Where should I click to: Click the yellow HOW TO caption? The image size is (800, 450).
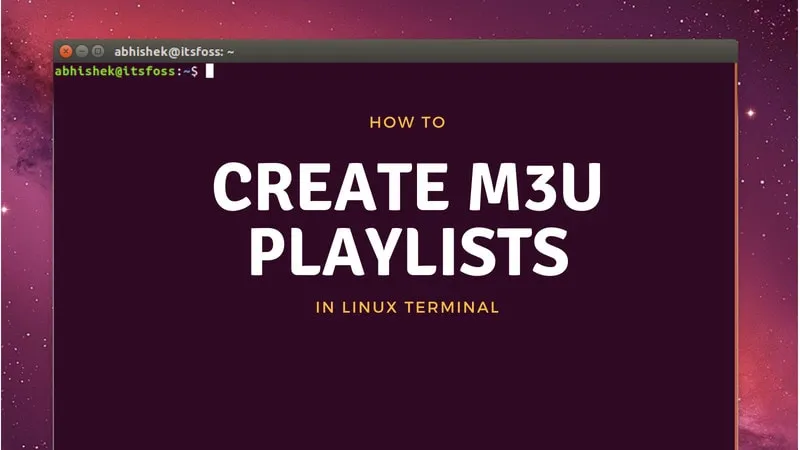coord(407,123)
